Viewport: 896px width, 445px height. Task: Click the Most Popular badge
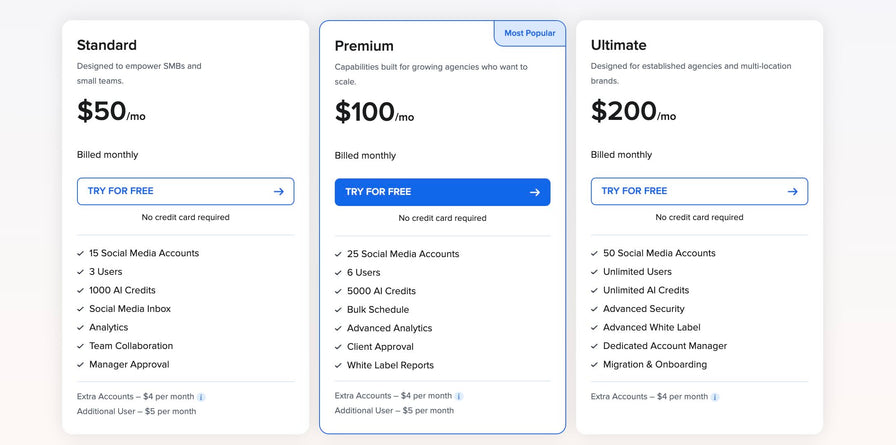(x=529, y=33)
